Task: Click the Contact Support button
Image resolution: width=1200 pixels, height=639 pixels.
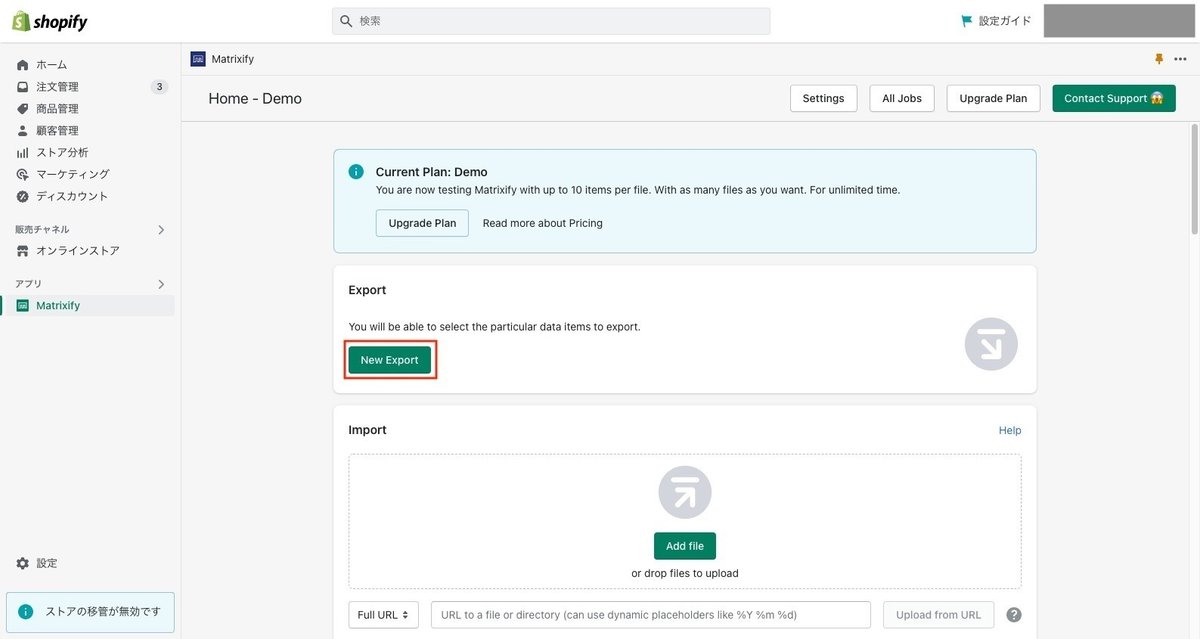Action: (x=1113, y=98)
